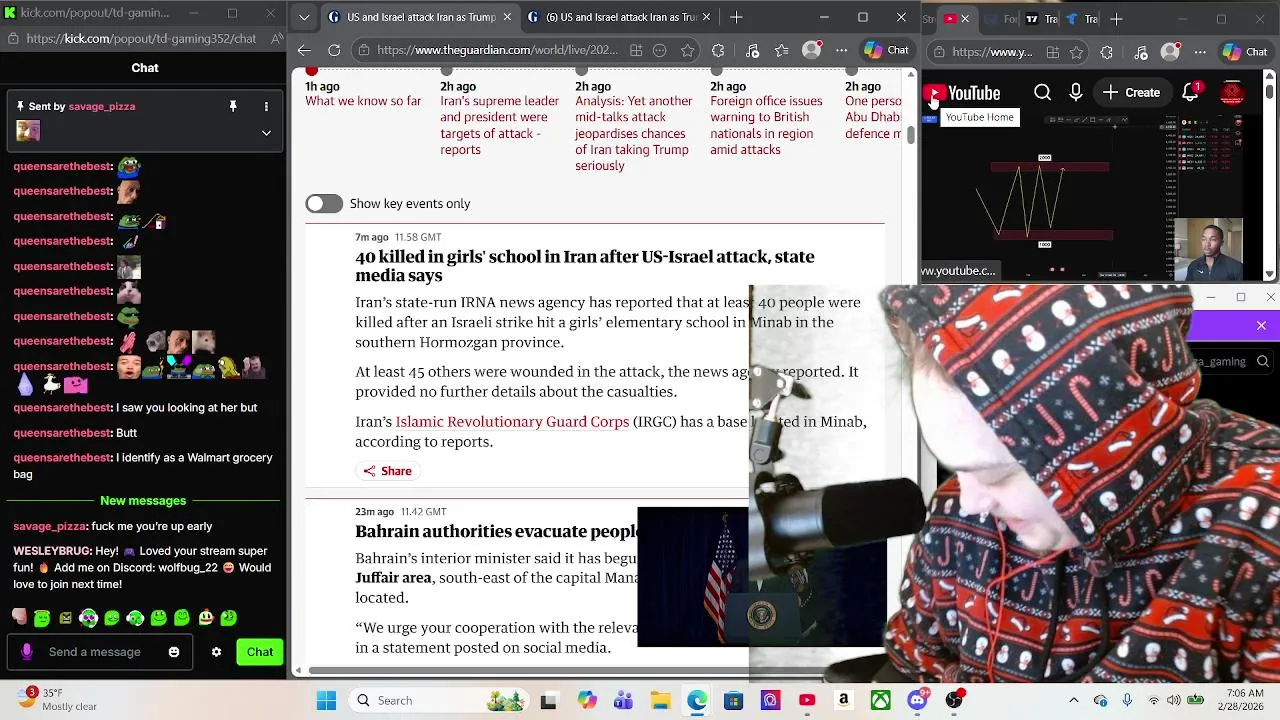The image size is (1280, 720).
Task: Close the '(6) US and Israel attack' tab
Action: [707, 17]
